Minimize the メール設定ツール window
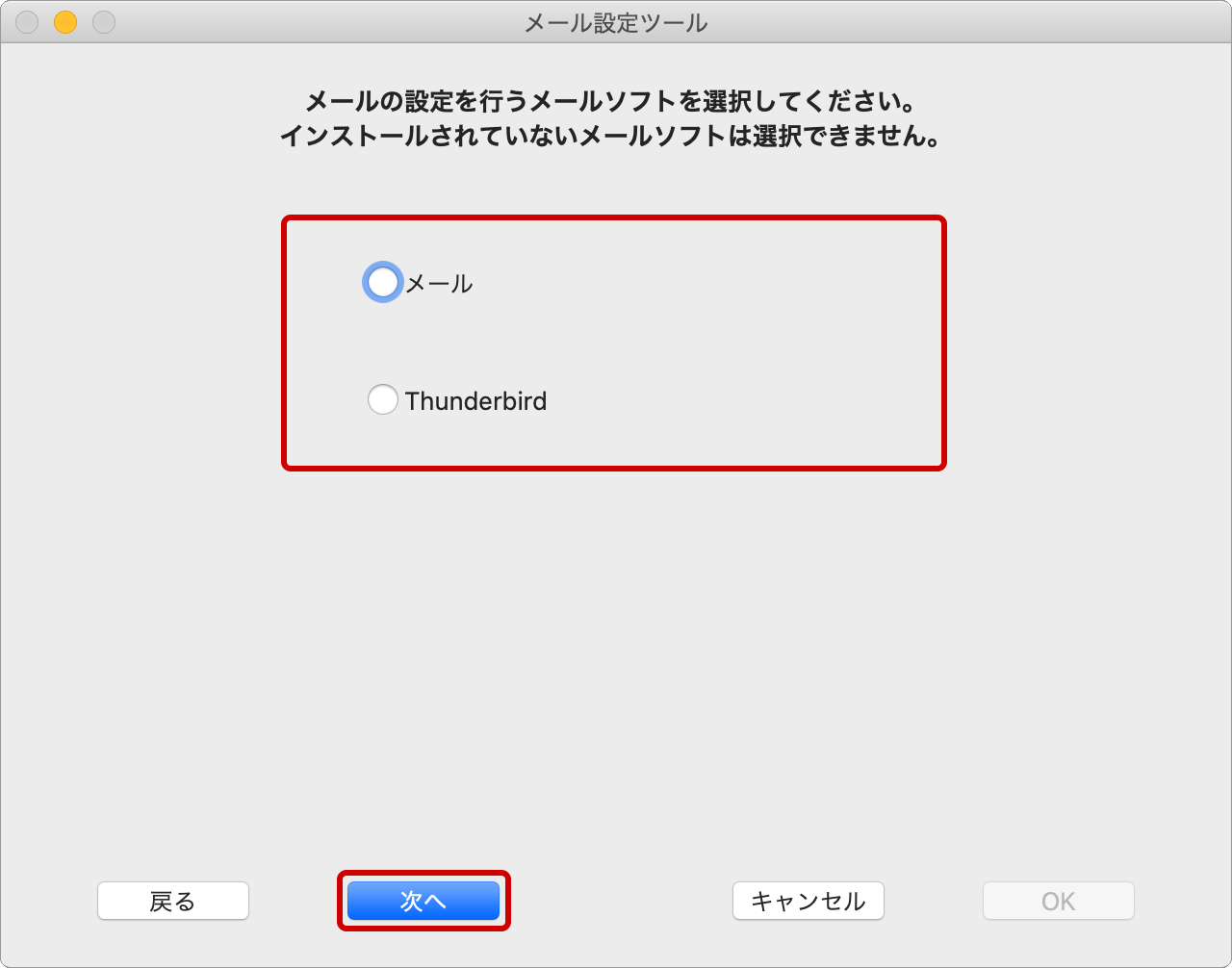 (65, 22)
